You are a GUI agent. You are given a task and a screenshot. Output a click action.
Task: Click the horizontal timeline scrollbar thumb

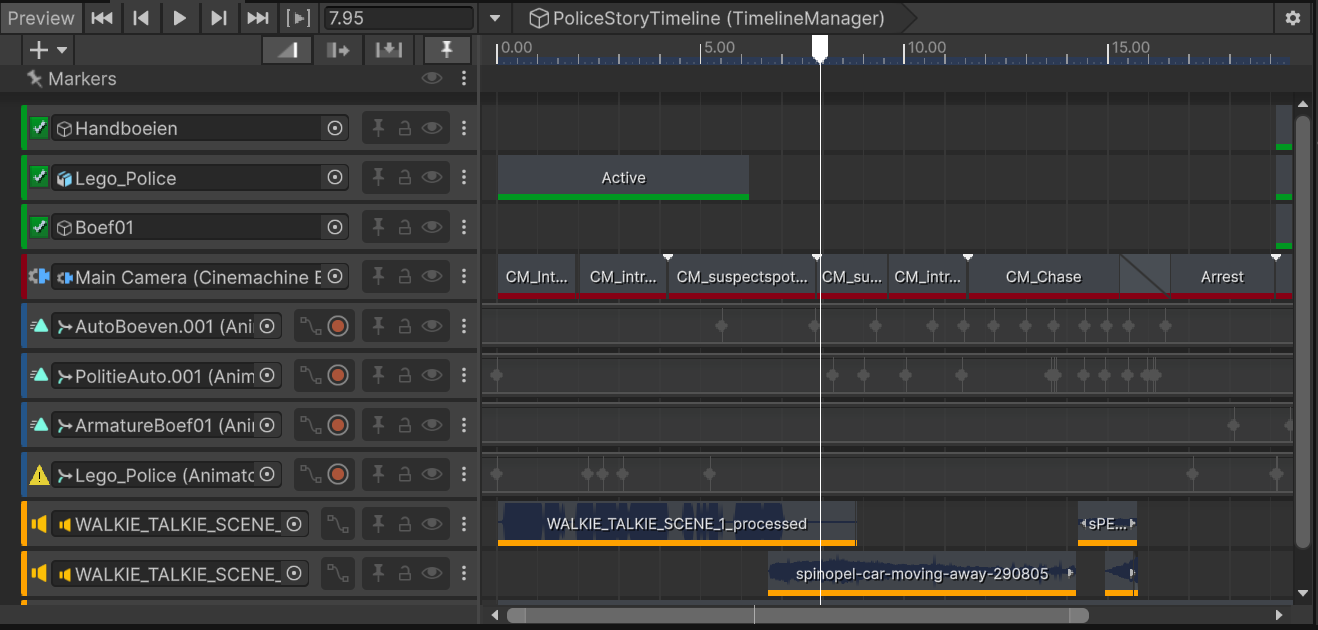pos(796,614)
